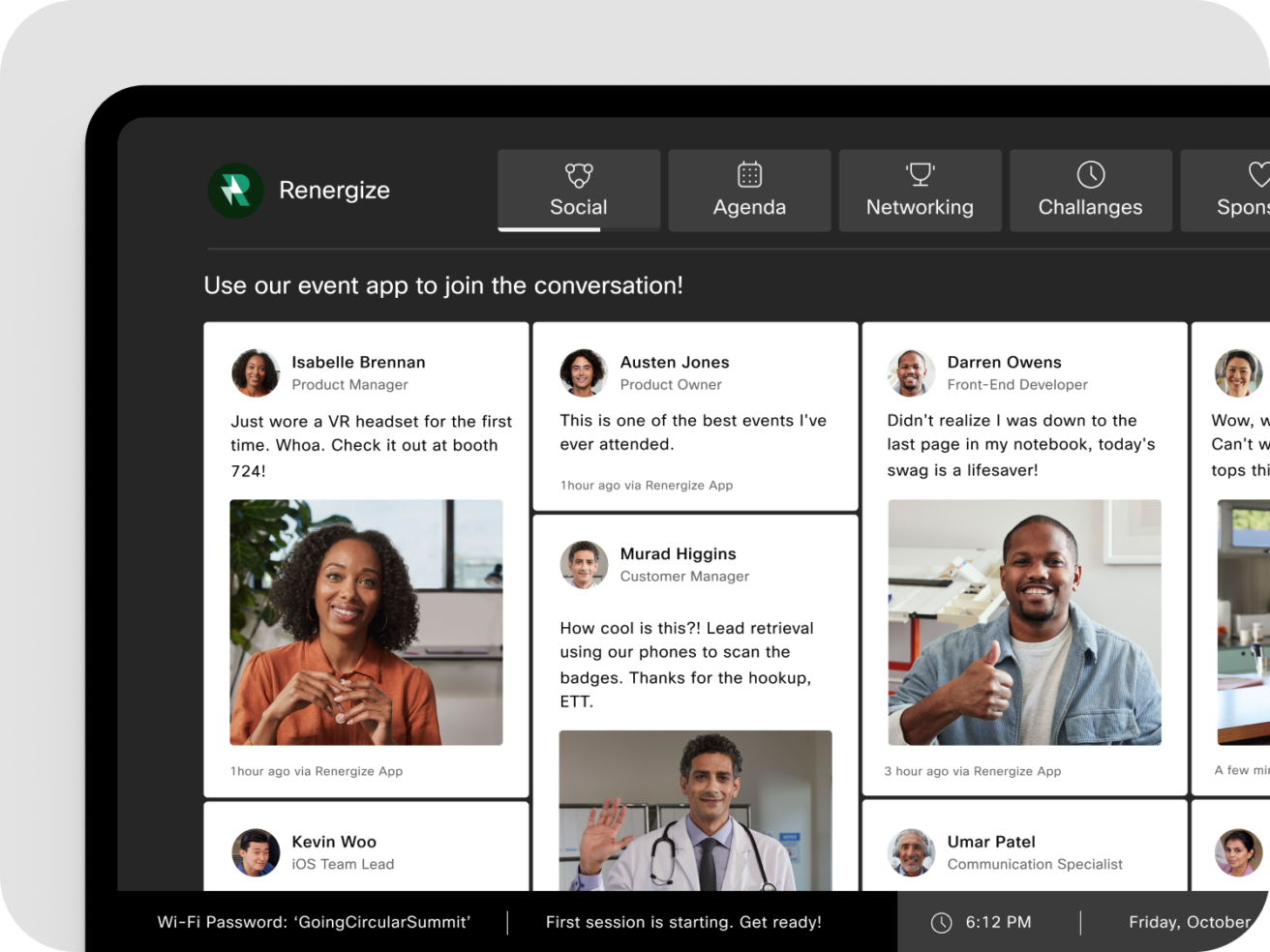Click the name Kevin Woo

(334, 842)
